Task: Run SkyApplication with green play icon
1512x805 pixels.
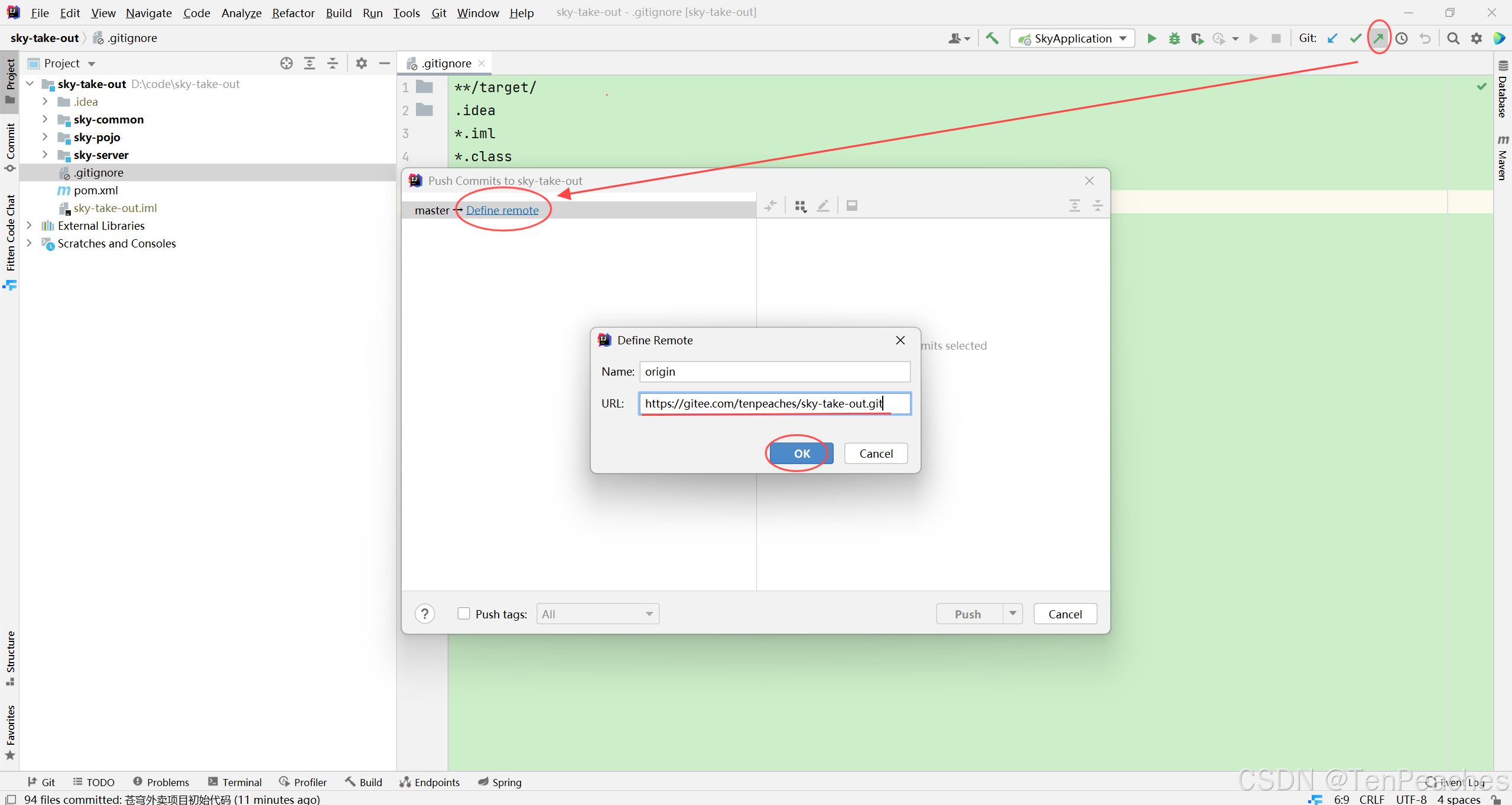Action: [1152, 38]
